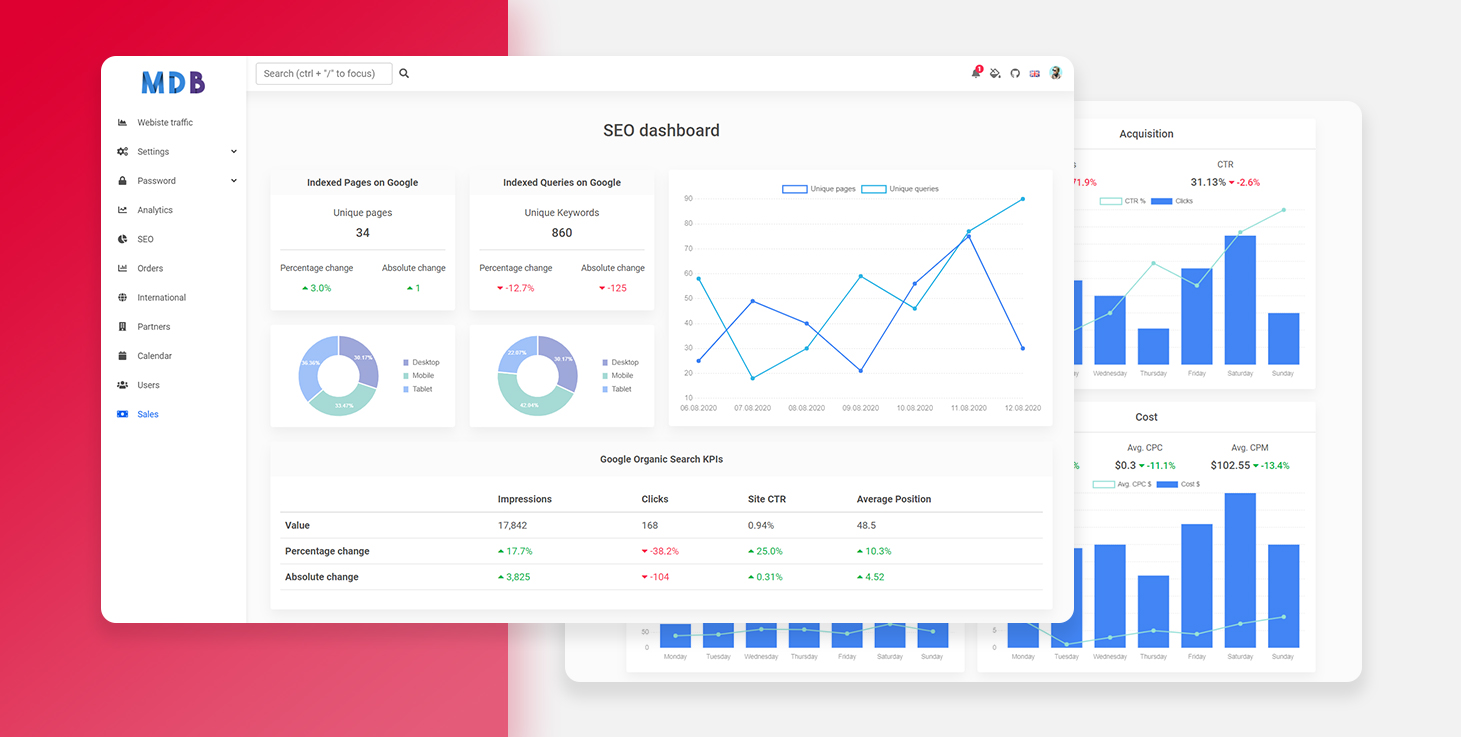
Task: Open the user avatar profile menu
Action: click(x=1055, y=73)
